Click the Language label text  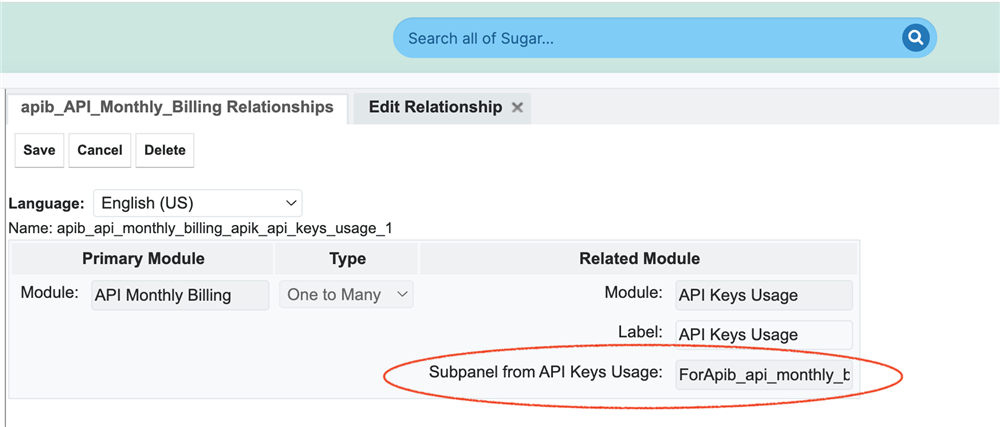pos(46,203)
